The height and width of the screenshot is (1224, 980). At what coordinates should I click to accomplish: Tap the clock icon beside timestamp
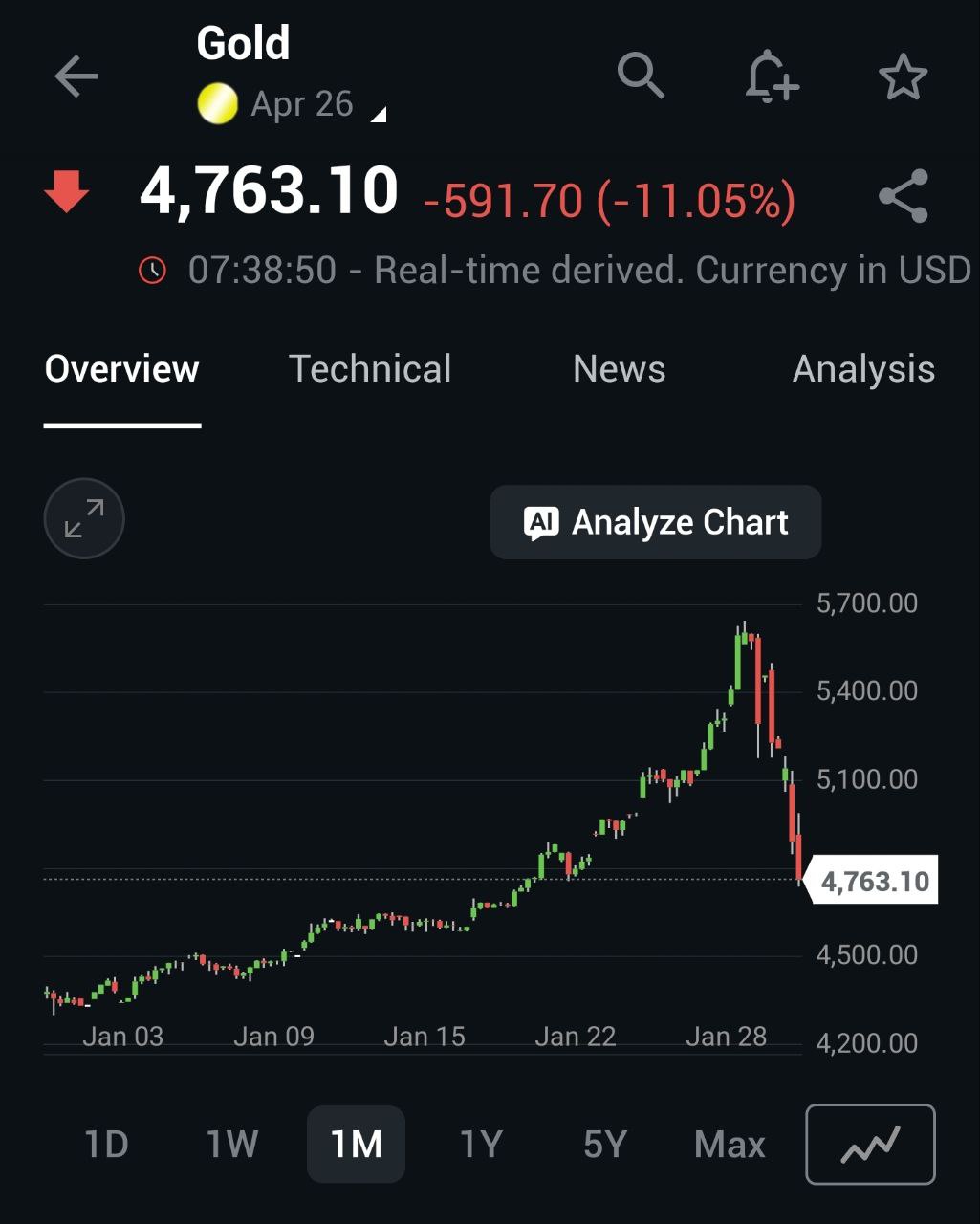pos(153,271)
